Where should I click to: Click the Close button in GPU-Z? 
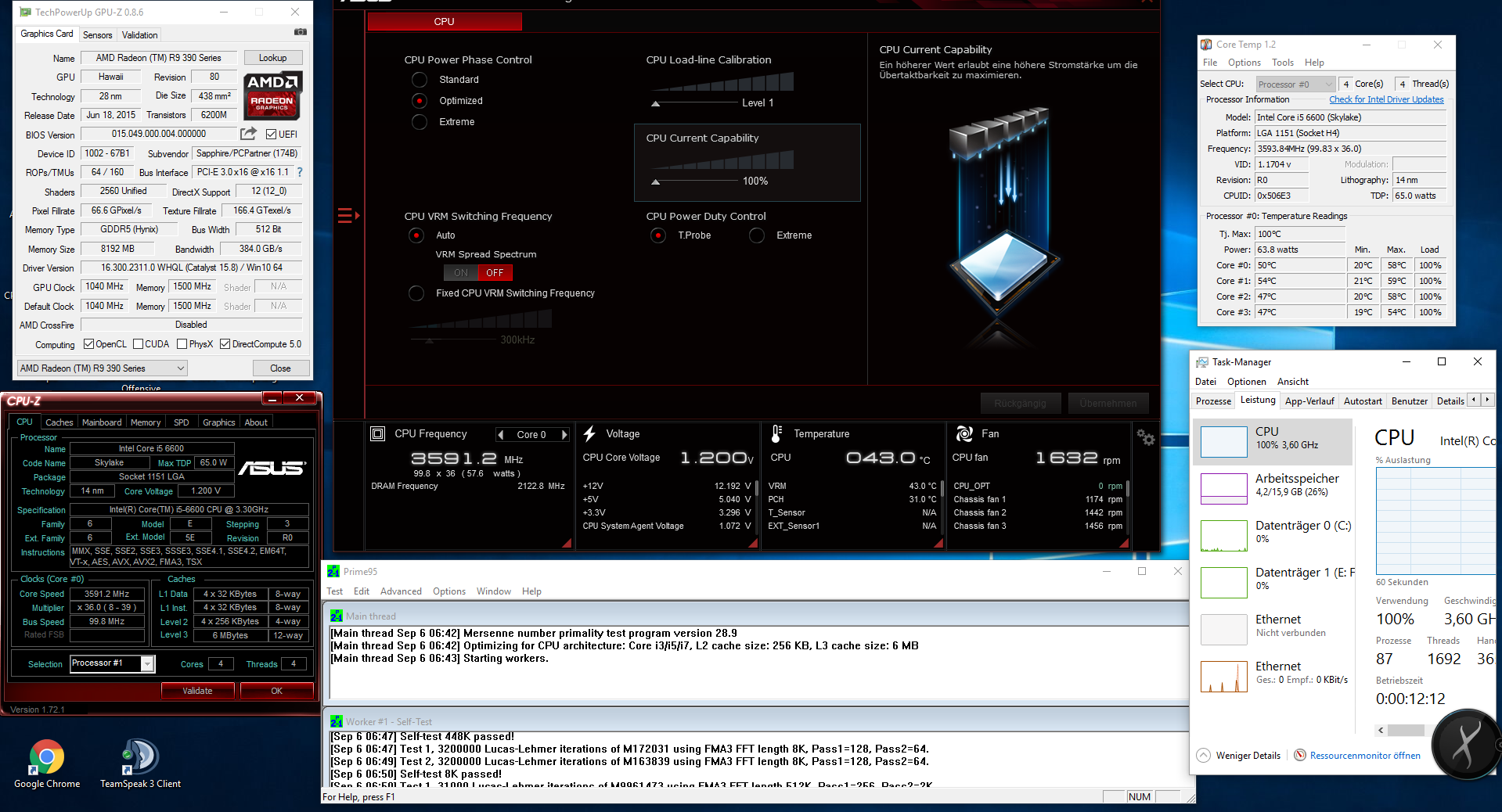tap(280, 368)
